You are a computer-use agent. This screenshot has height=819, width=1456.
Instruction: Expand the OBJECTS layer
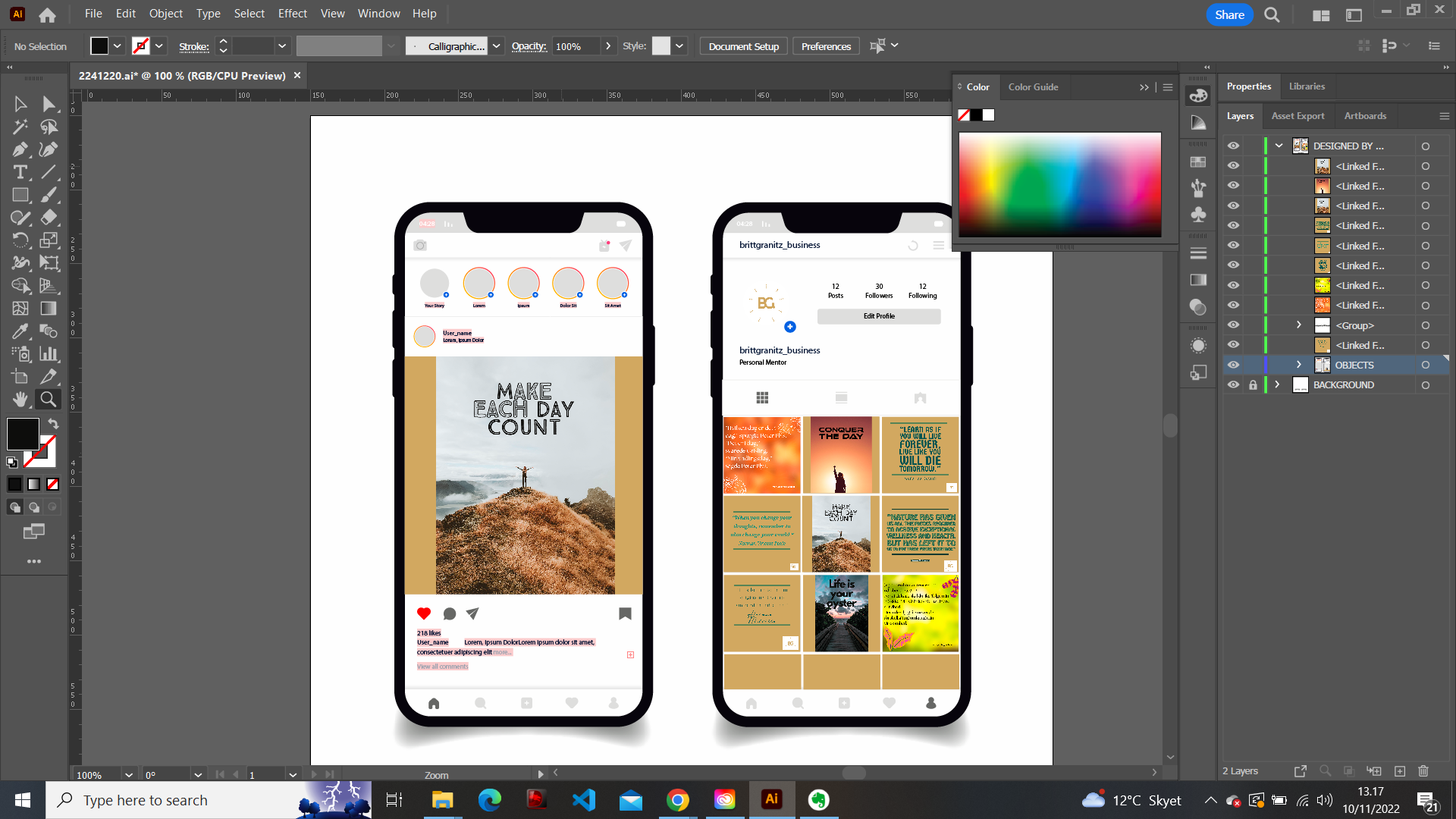[1298, 365]
